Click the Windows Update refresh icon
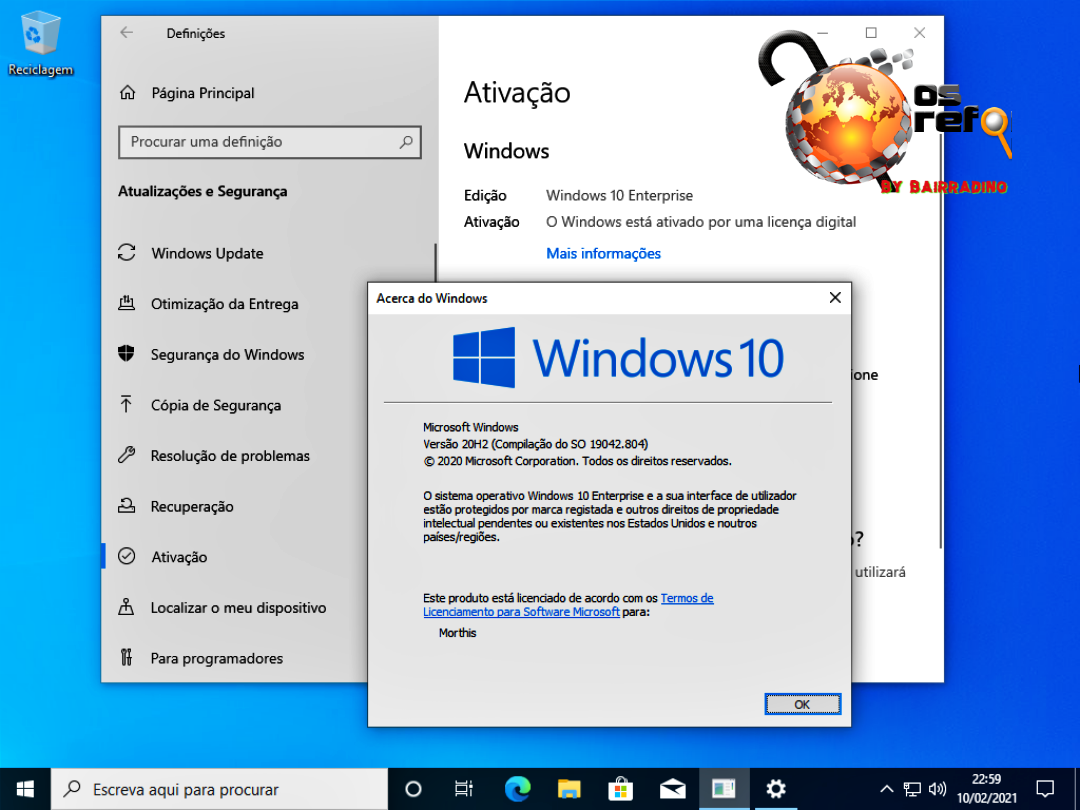 (127, 253)
